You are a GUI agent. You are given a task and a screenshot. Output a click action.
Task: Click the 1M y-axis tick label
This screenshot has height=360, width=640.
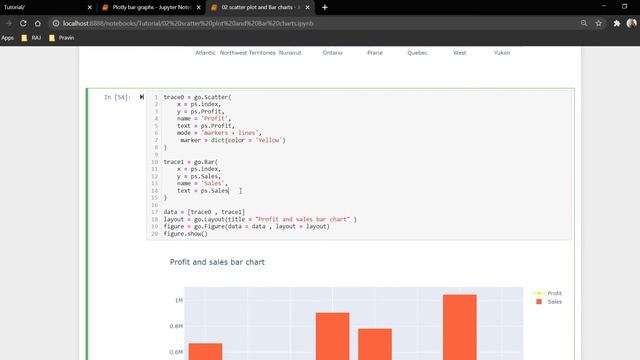click(x=179, y=300)
